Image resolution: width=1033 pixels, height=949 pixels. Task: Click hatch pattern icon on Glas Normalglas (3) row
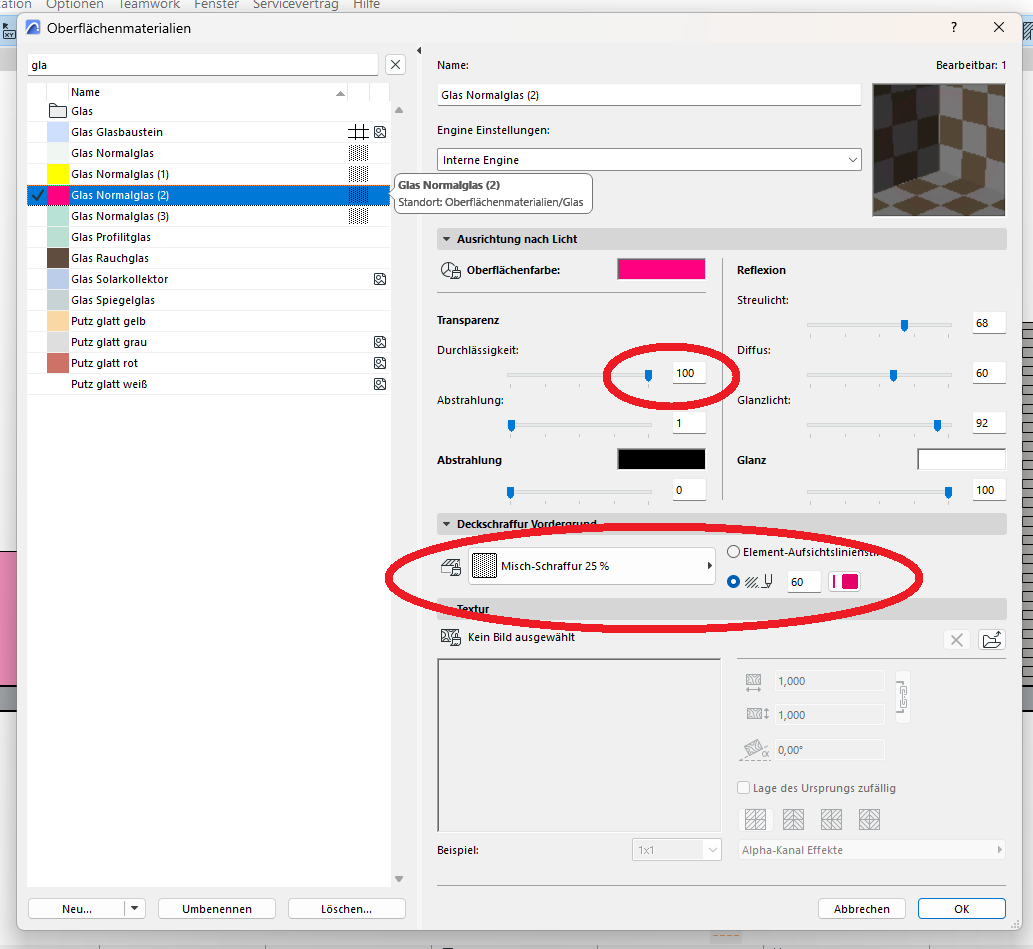(358, 216)
